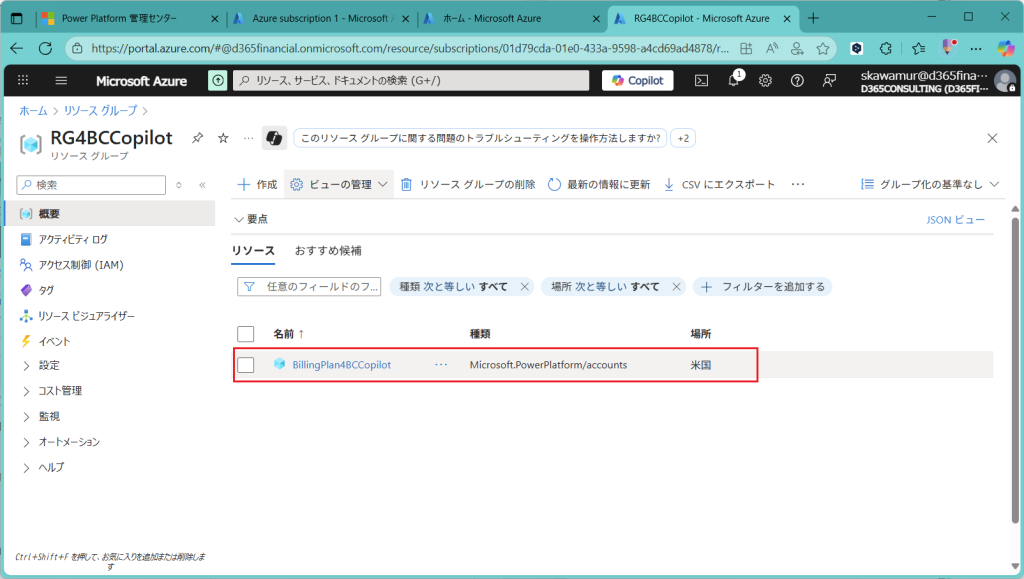Click the green upgrade arrow icon

tap(217, 80)
